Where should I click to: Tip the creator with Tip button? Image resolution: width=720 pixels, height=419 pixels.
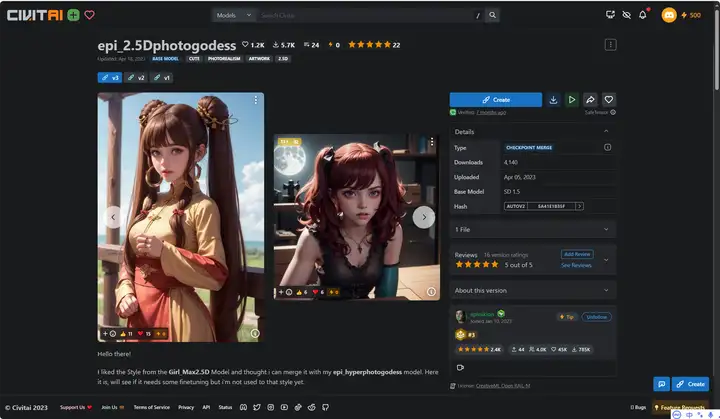click(x=567, y=317)
